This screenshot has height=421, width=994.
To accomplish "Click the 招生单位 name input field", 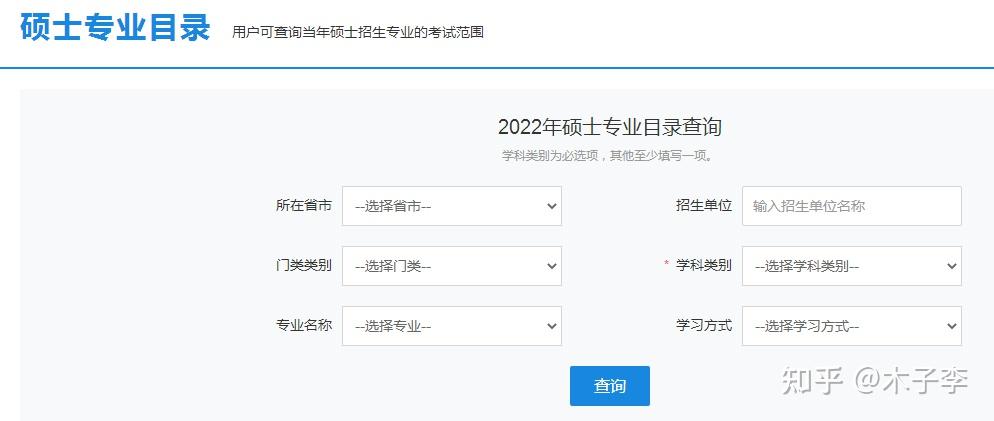I will point(851,206).
